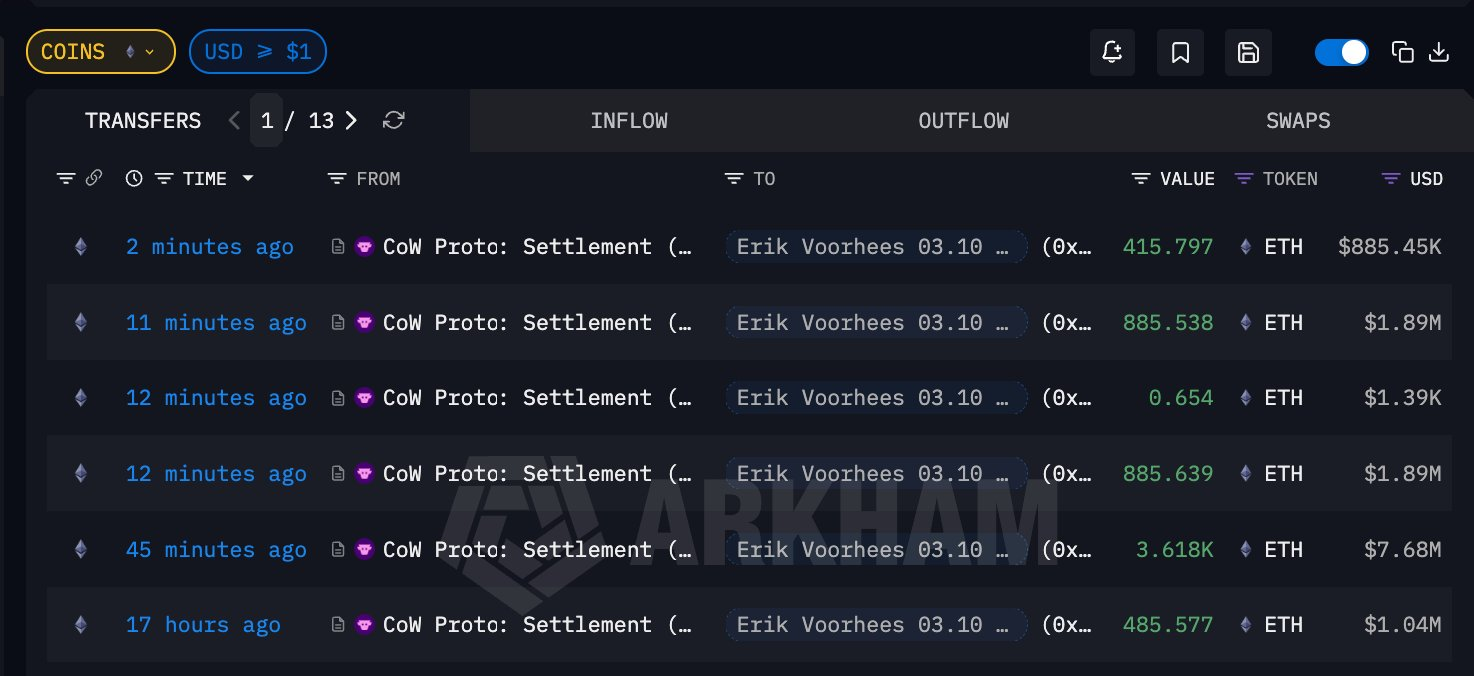Click the save floppy disk icon
Image resolution: width=1474 pixels, height=676 pixels.
pos(1248,53)
